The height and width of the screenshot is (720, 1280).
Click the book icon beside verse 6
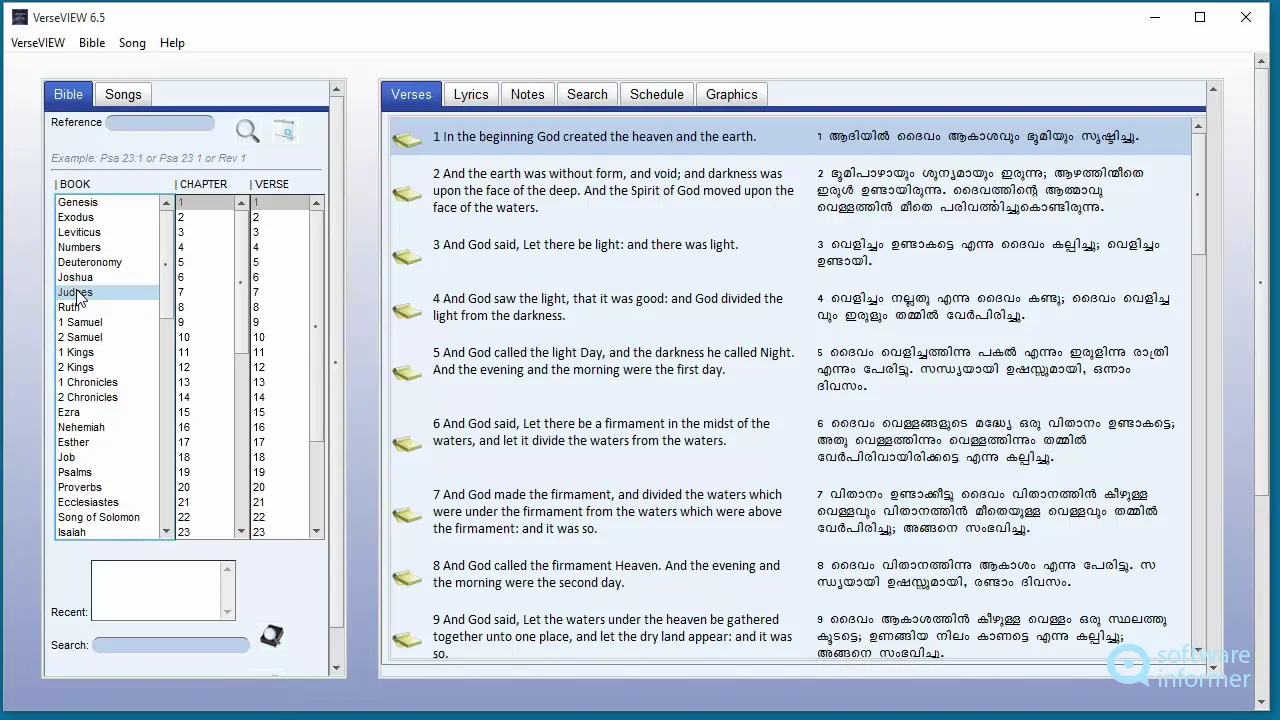tap(407, 443)
